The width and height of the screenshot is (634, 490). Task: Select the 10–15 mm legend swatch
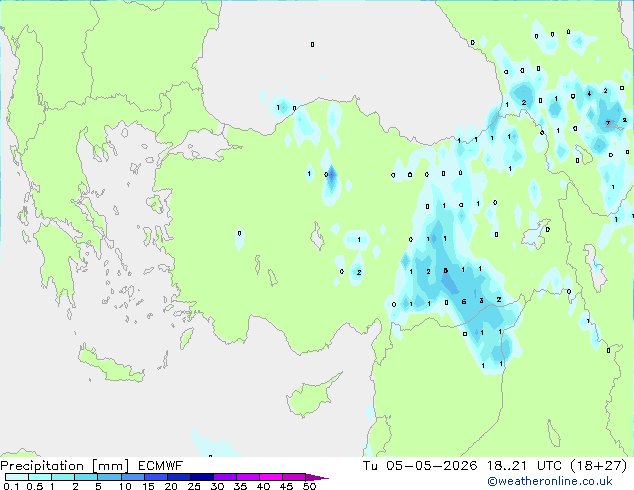coord(132,477)
